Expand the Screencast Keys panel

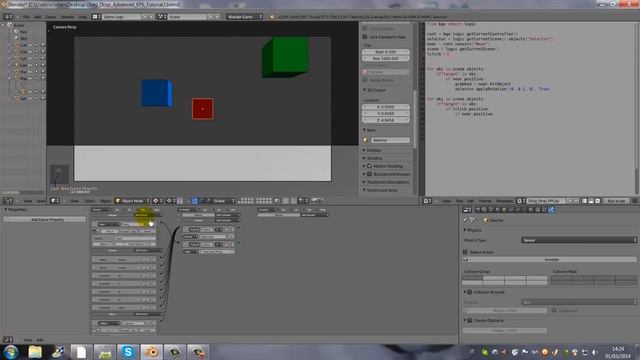(364, 190)
